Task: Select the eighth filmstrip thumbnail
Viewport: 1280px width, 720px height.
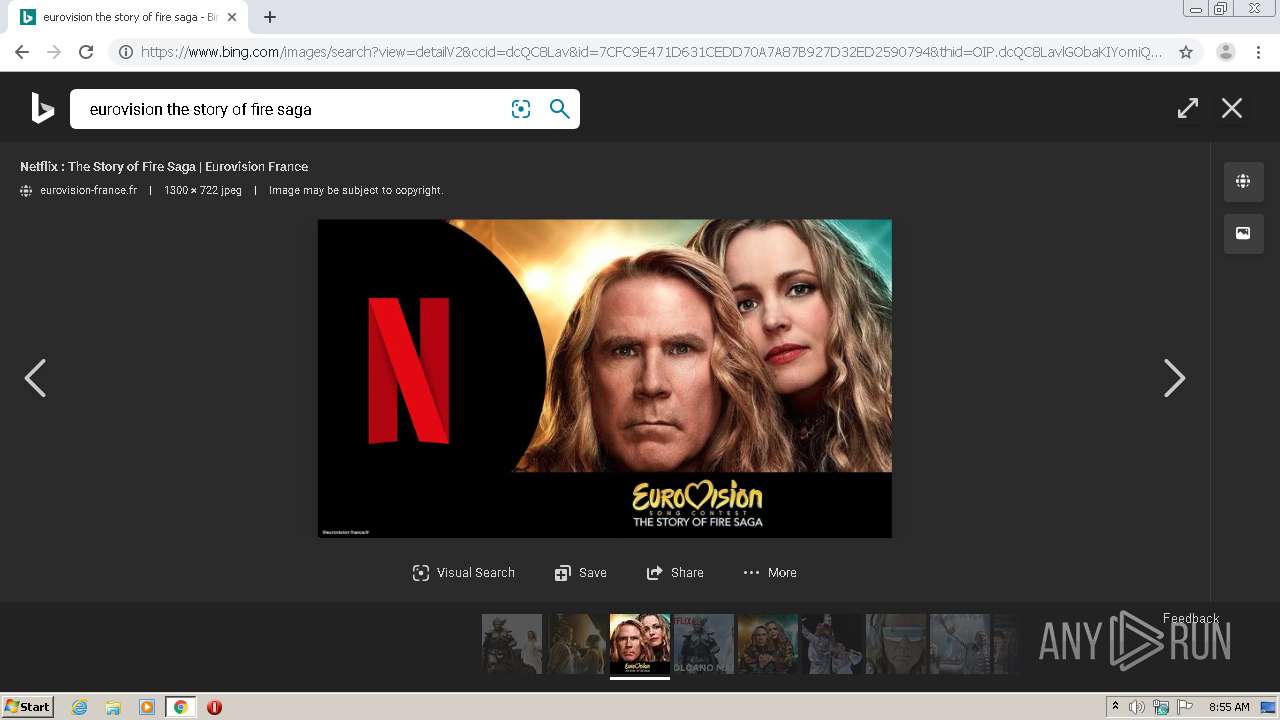Action: click(x=960, y=644)
